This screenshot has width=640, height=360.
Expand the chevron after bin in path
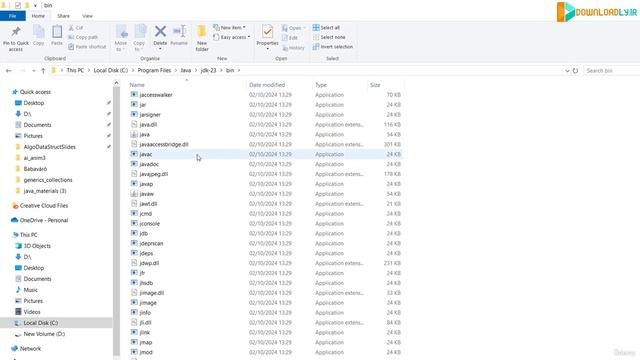pyautogui.click(x=239, y=71)
